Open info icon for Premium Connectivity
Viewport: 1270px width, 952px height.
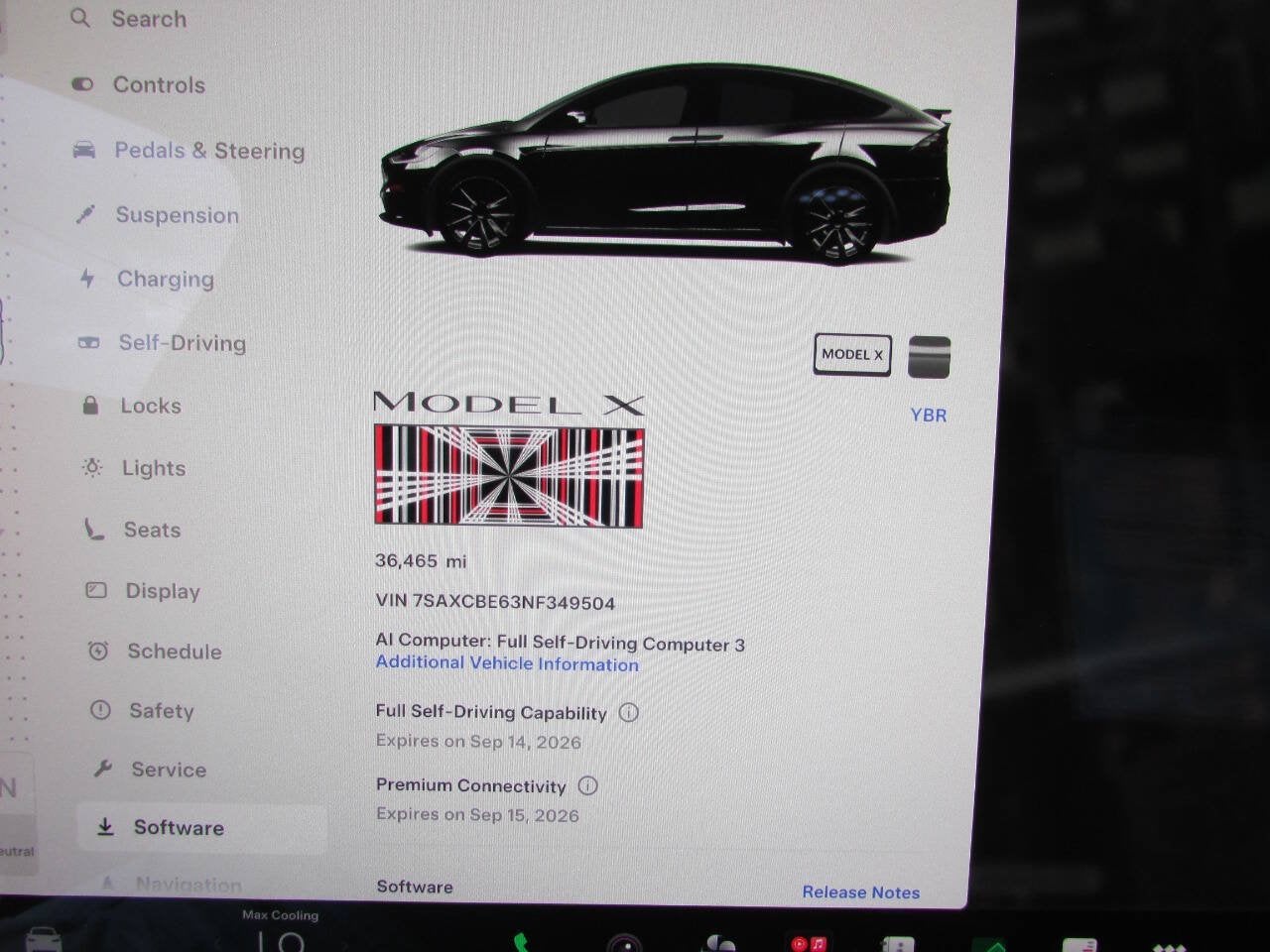pos(587,785)
